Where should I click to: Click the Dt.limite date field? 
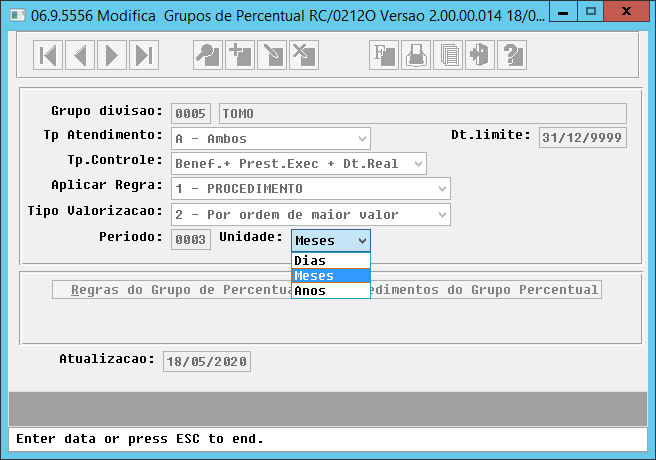pyautogui.click(x=582, y=138)
